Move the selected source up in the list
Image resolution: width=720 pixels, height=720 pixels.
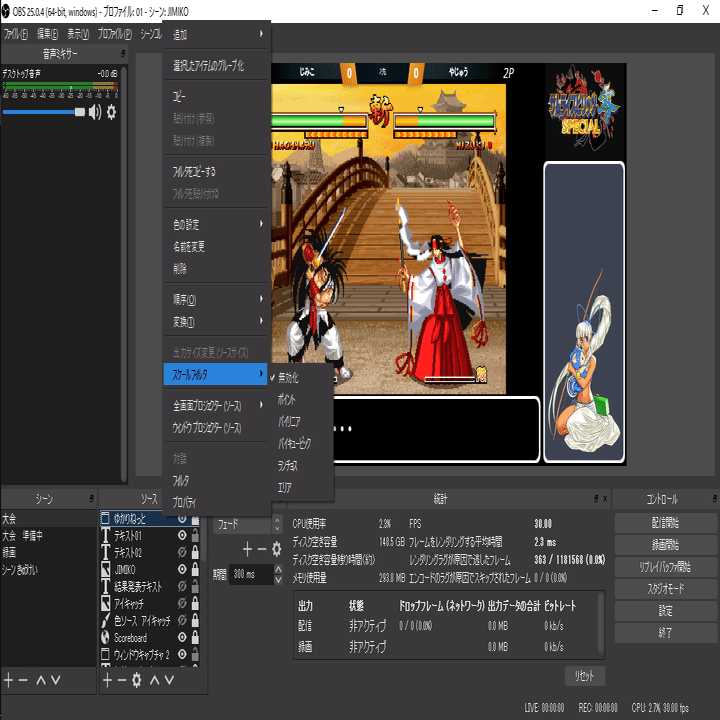click(x=154, y=680)
